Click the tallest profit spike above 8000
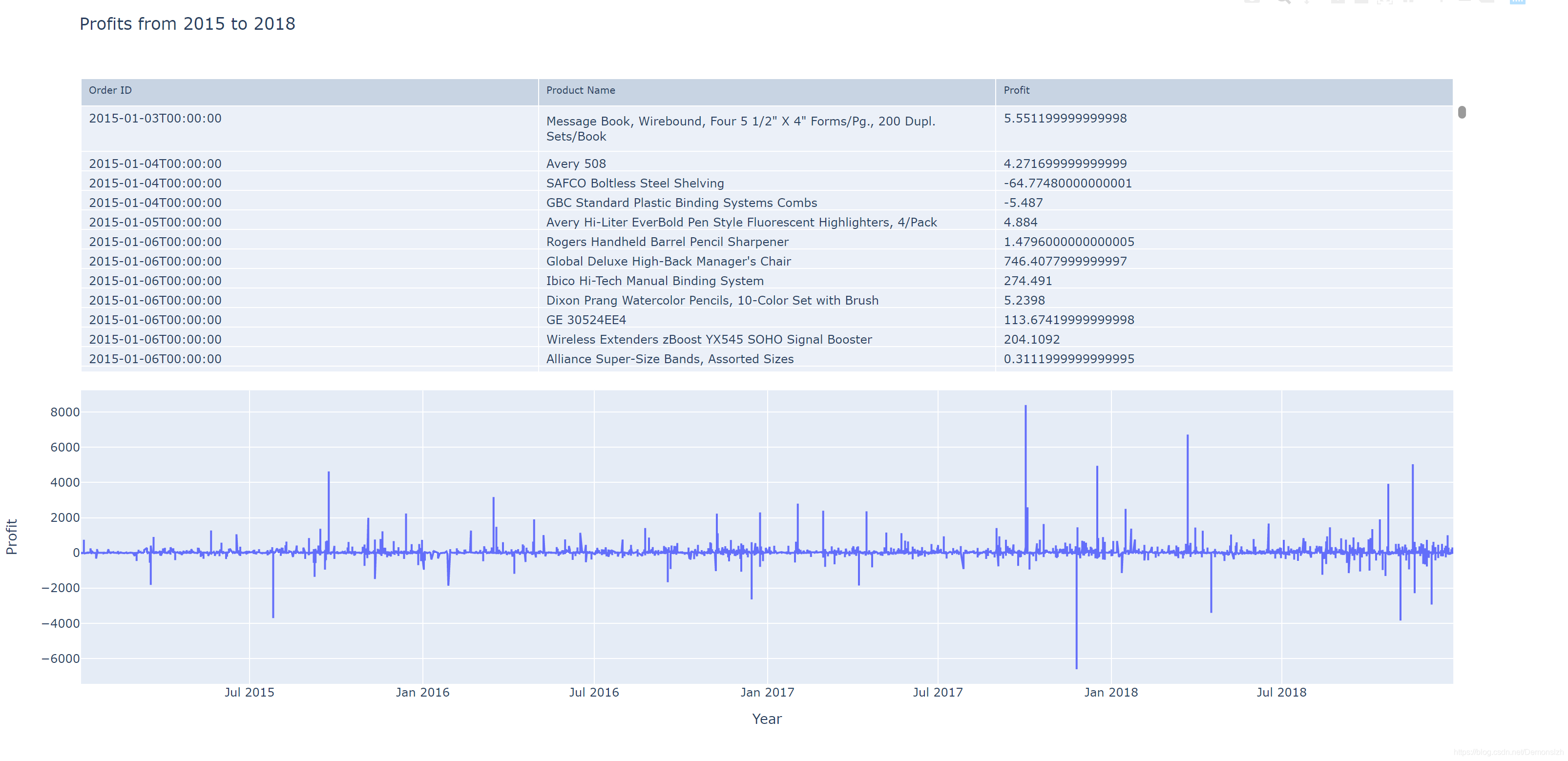The width and height of the screenshot is (1568, 761). [1025, 409]
